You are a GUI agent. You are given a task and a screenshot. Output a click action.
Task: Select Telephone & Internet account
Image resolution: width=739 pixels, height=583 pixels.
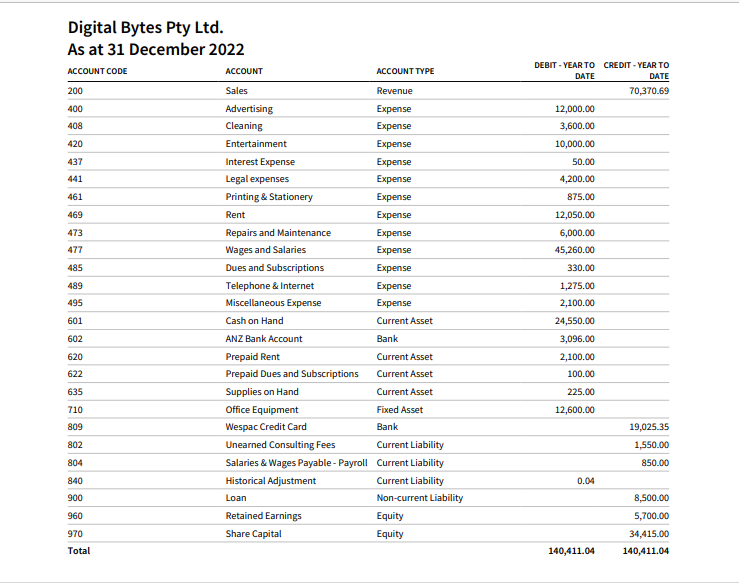(270, 286)
